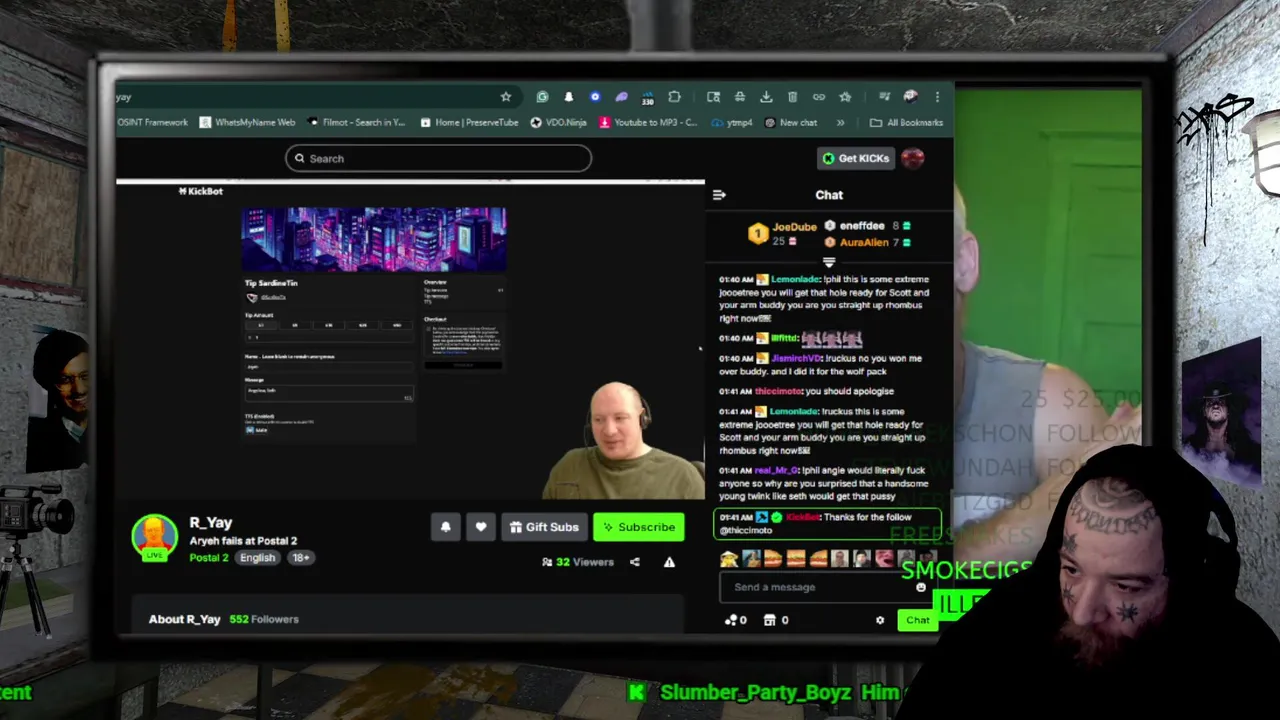Click the share stream icon
The height and width of the screenshot is (720, 1280).
coord(634,562)
